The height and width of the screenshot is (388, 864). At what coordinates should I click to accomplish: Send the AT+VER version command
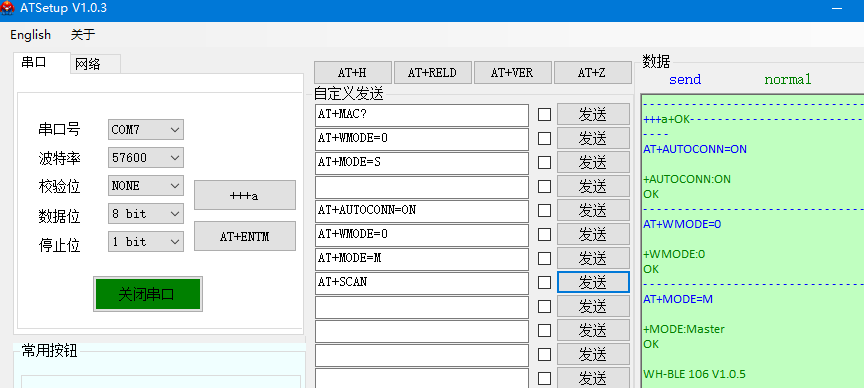tap(512, 73)
